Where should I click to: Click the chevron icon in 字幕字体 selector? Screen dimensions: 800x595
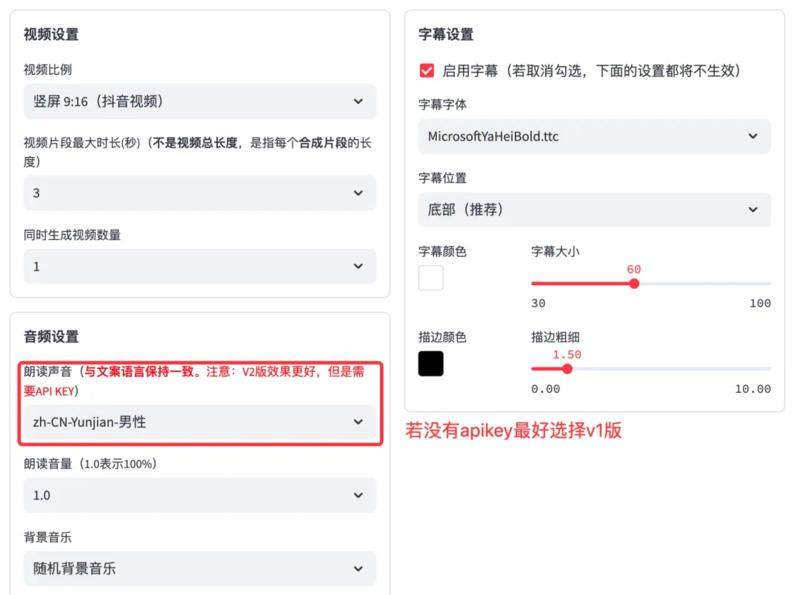pyautogui.click(x=753, y=136)
